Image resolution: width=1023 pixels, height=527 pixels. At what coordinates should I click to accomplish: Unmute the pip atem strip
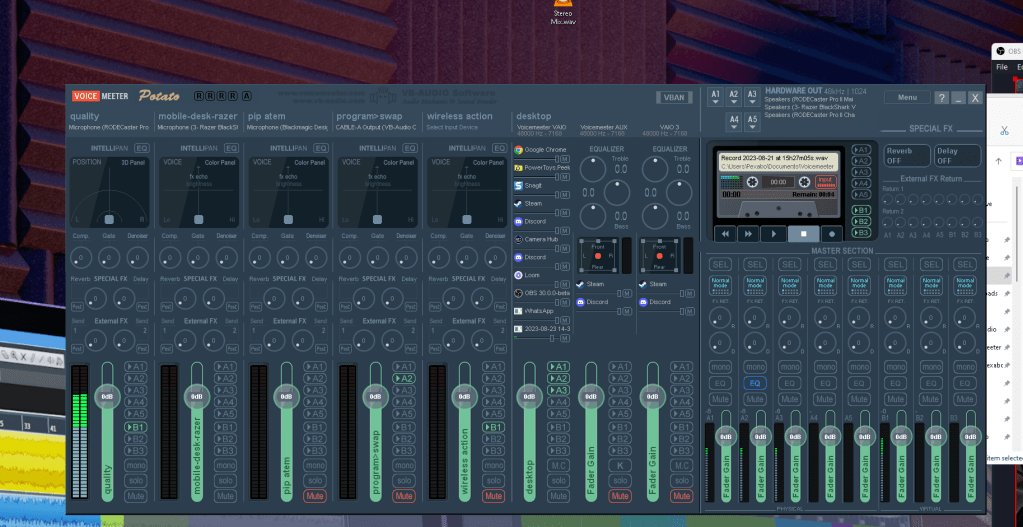click(x=314, y=496)
